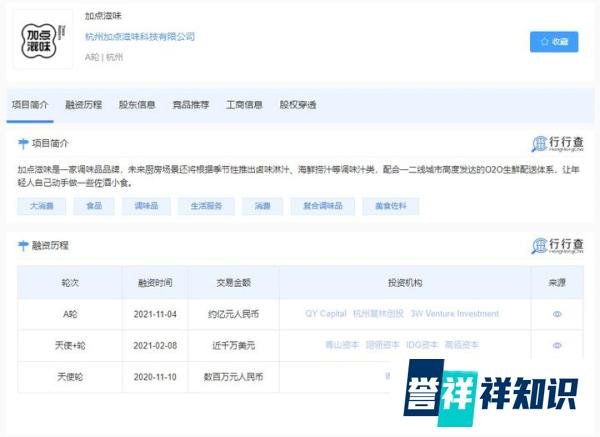Click the date 2021-11-04
Viewport: 600px width, 437px height.
click(155, 315)
